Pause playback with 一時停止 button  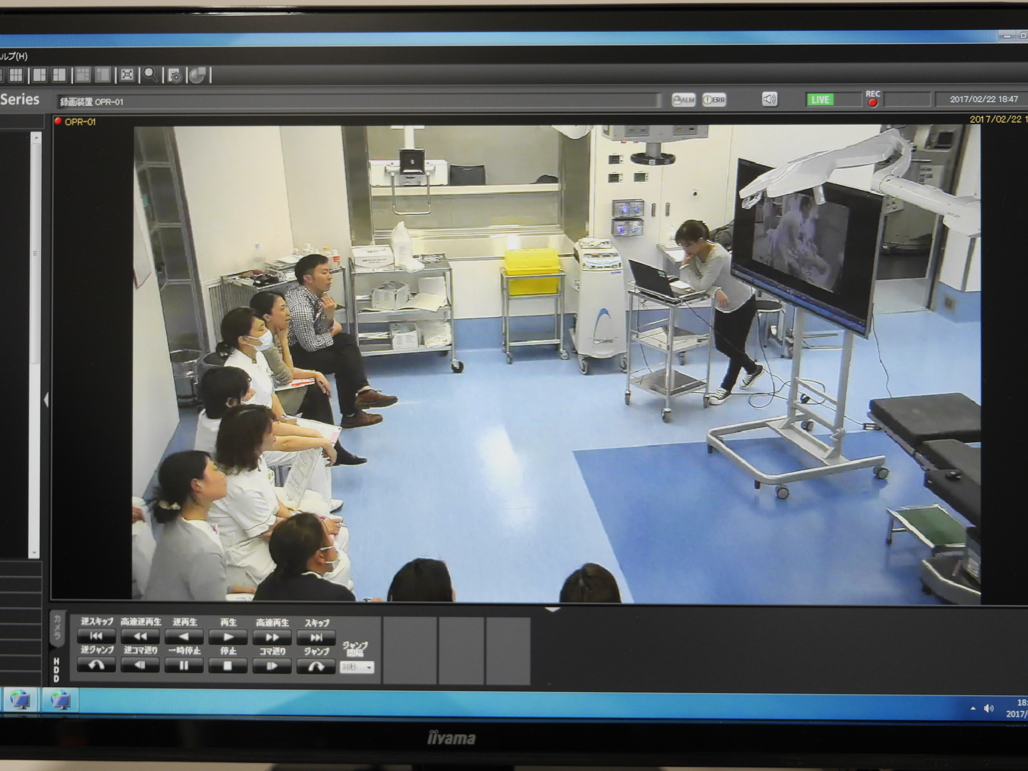click(x=184, y=666)
